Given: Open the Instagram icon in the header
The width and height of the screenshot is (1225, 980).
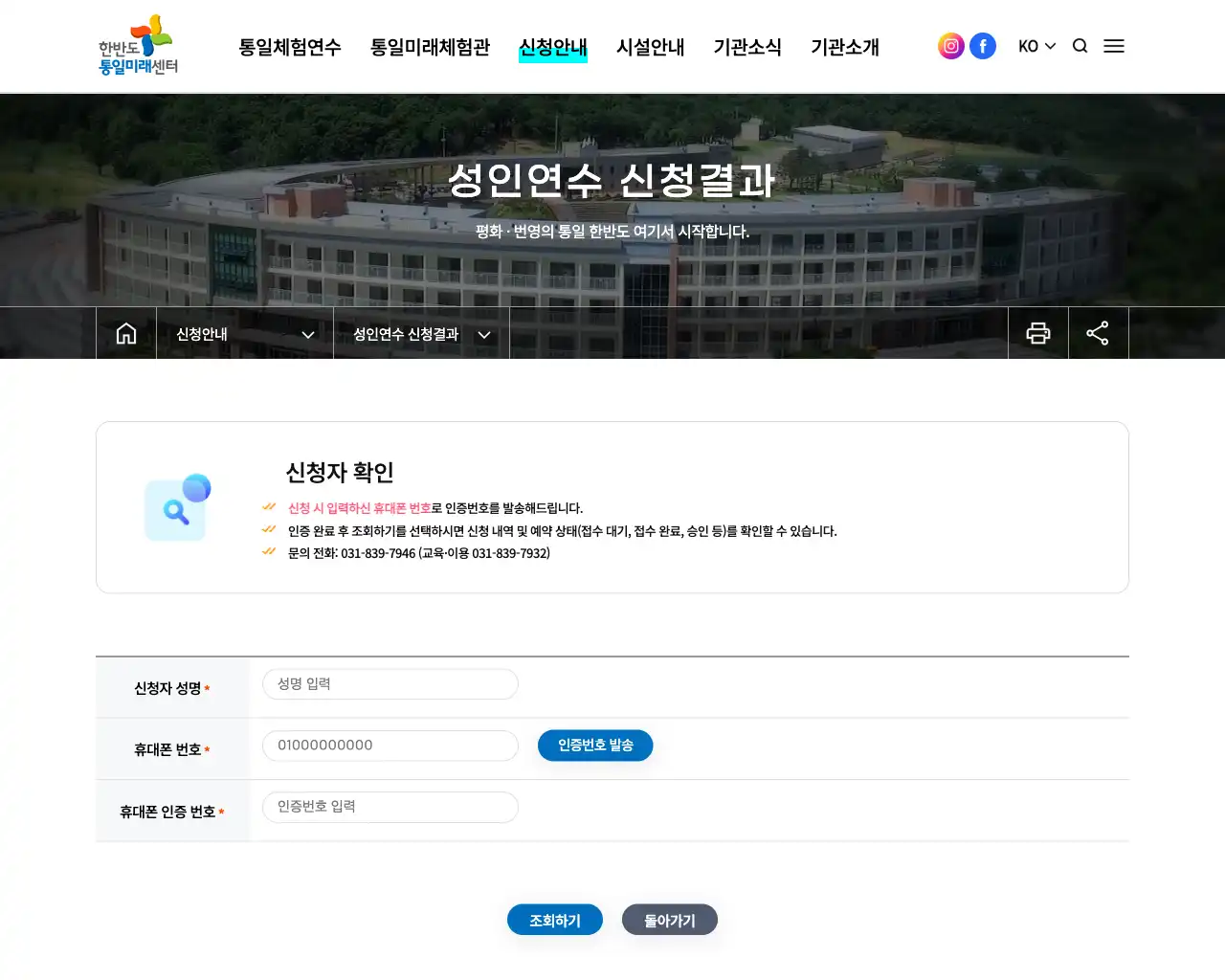Looking at the screenshot, I should pos(950,45).
